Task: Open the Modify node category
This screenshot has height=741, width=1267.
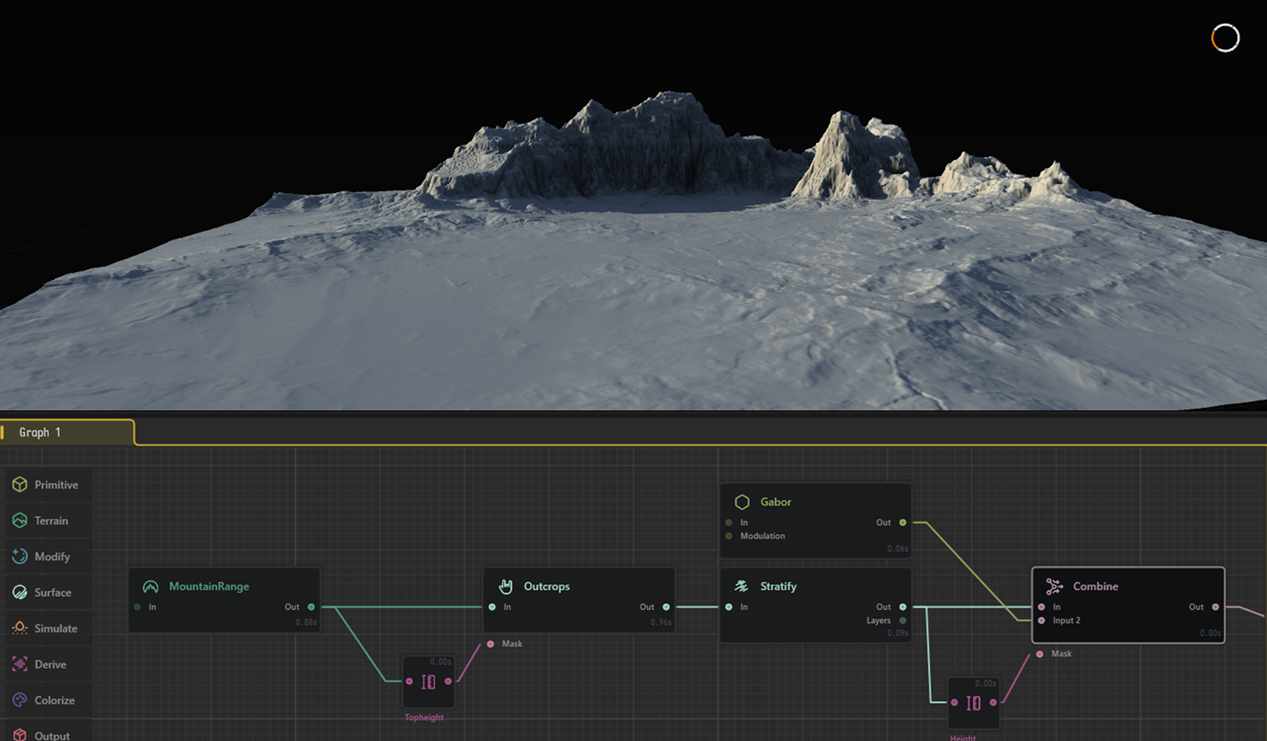Action: coord(47,557)
